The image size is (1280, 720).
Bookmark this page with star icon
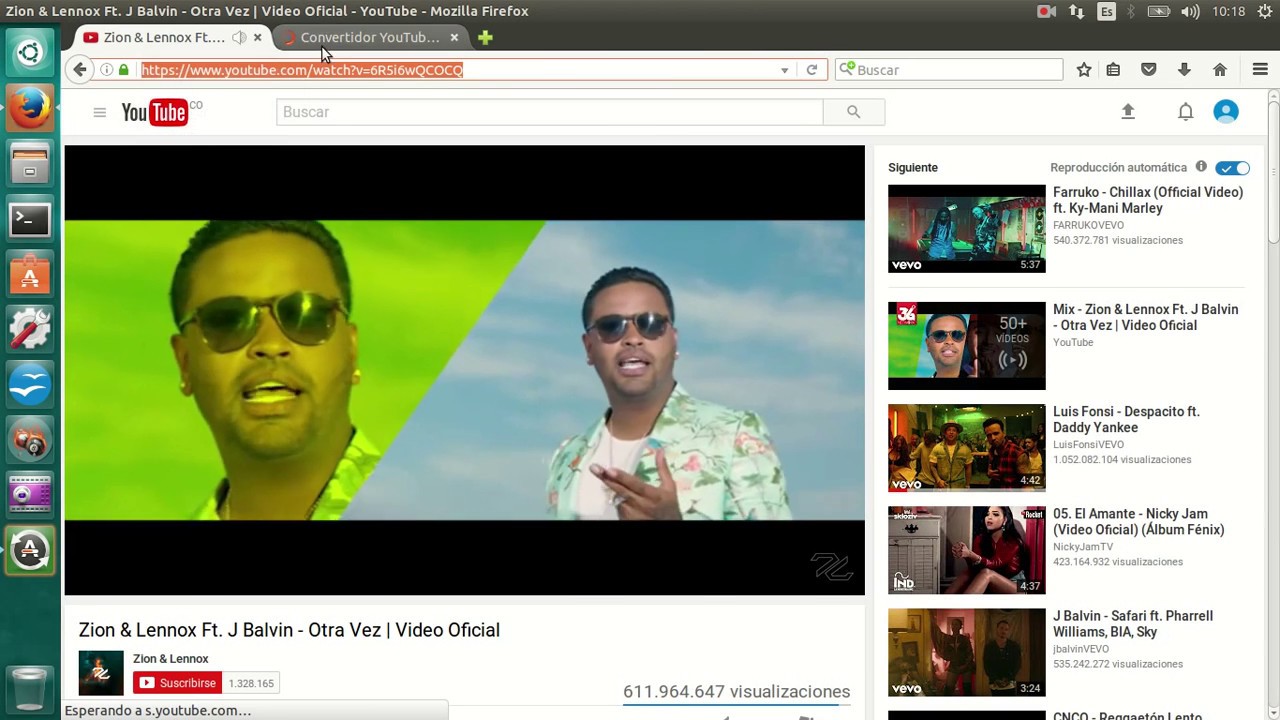tap(1084, 70)
